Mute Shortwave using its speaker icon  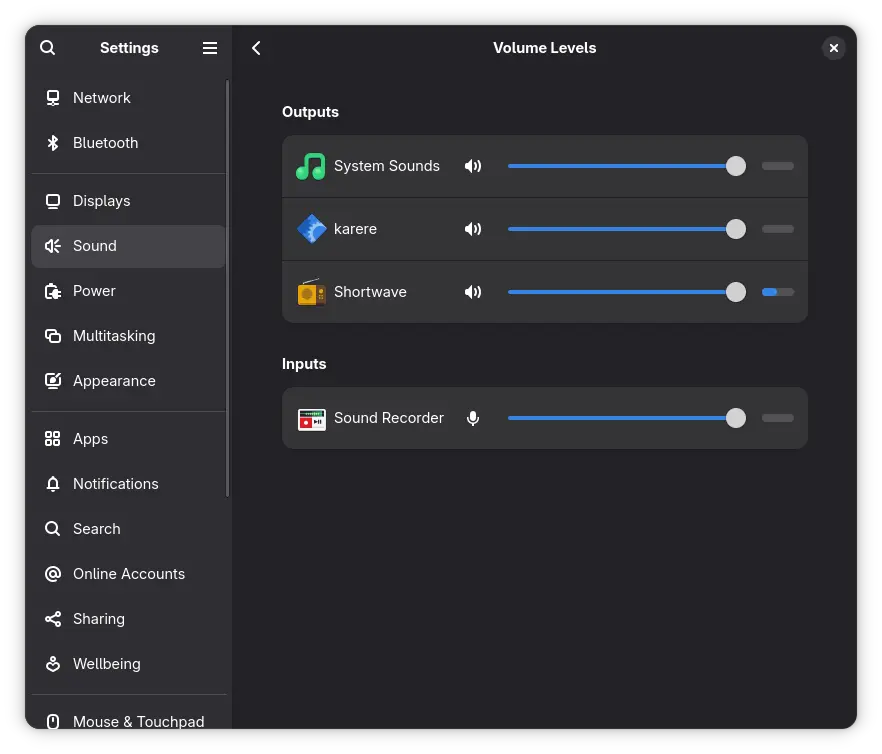click(473, 292)
